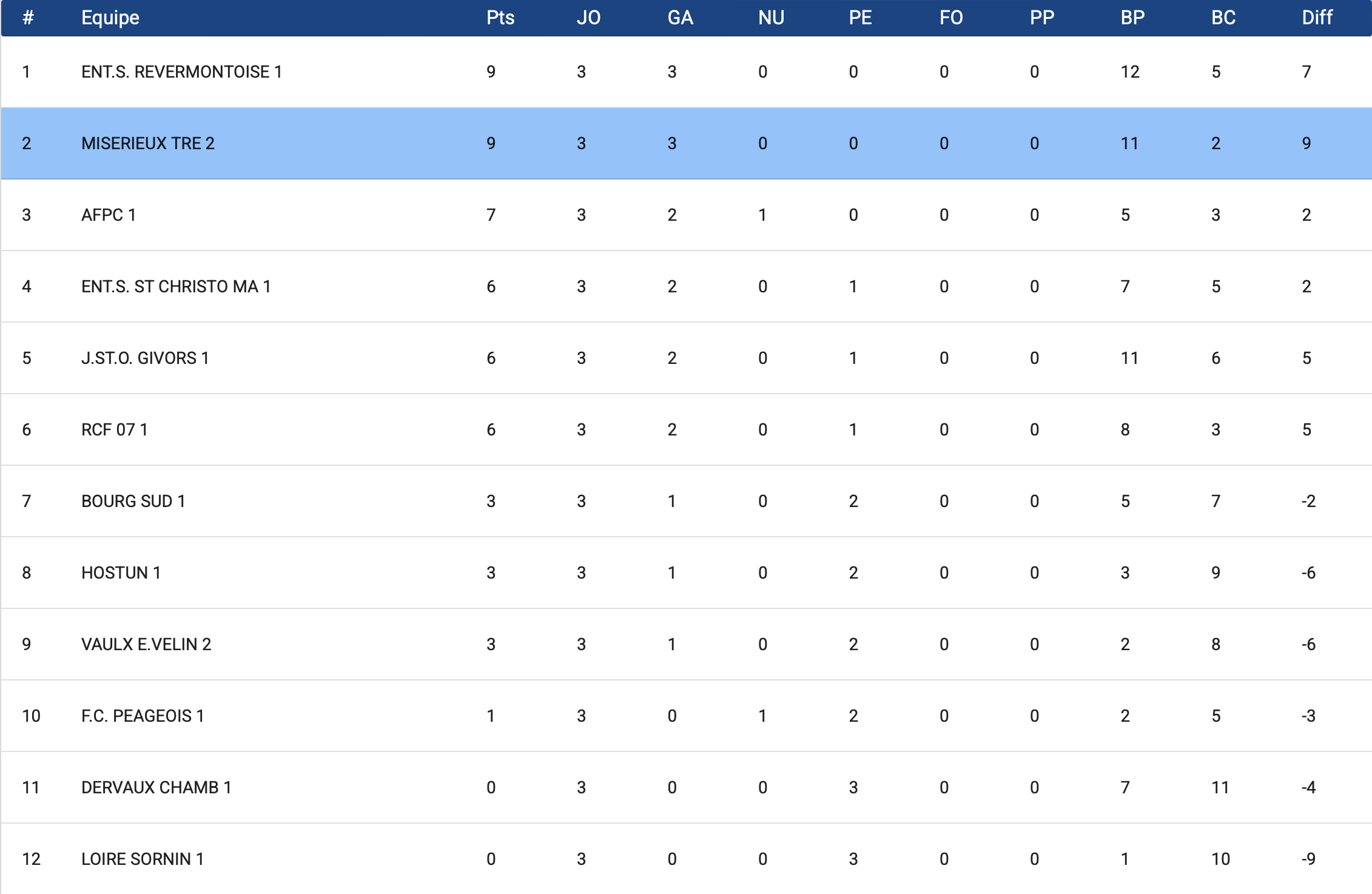Click the NU column header

(x=771, y=18)
